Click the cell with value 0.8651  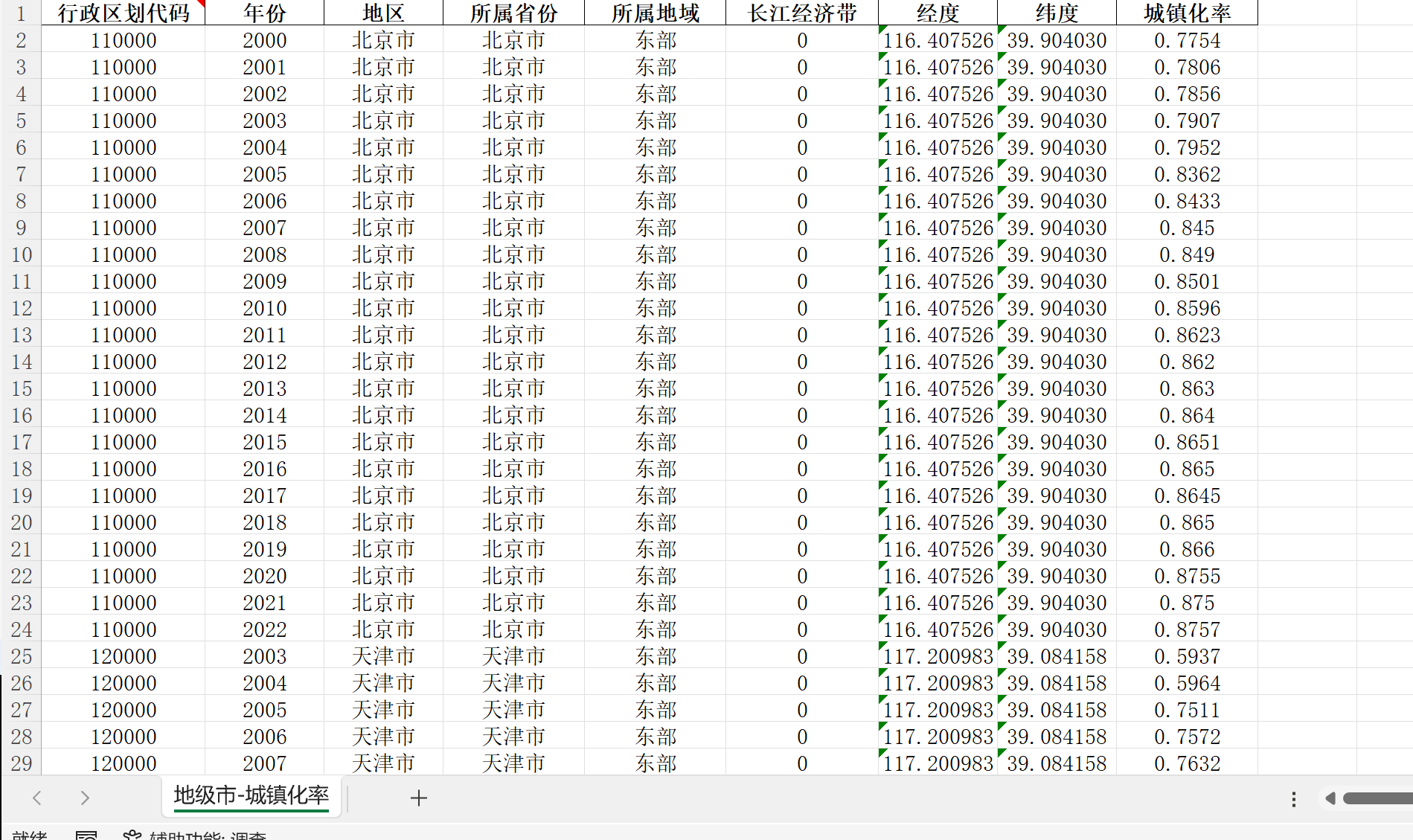[x=1188, y=442]
